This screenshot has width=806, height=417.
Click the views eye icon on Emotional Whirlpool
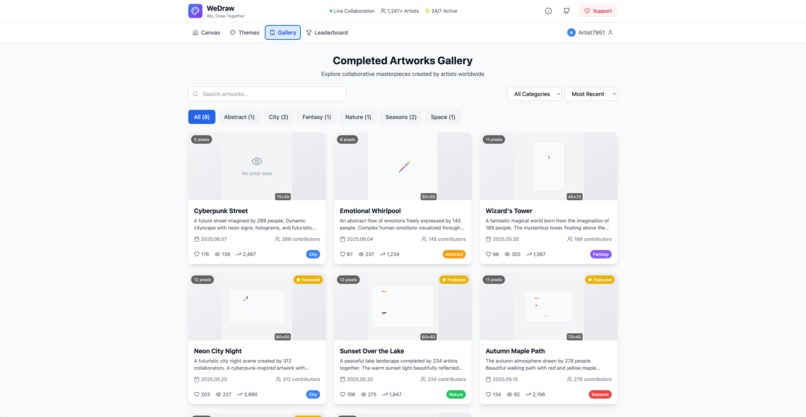coord(361,254)
